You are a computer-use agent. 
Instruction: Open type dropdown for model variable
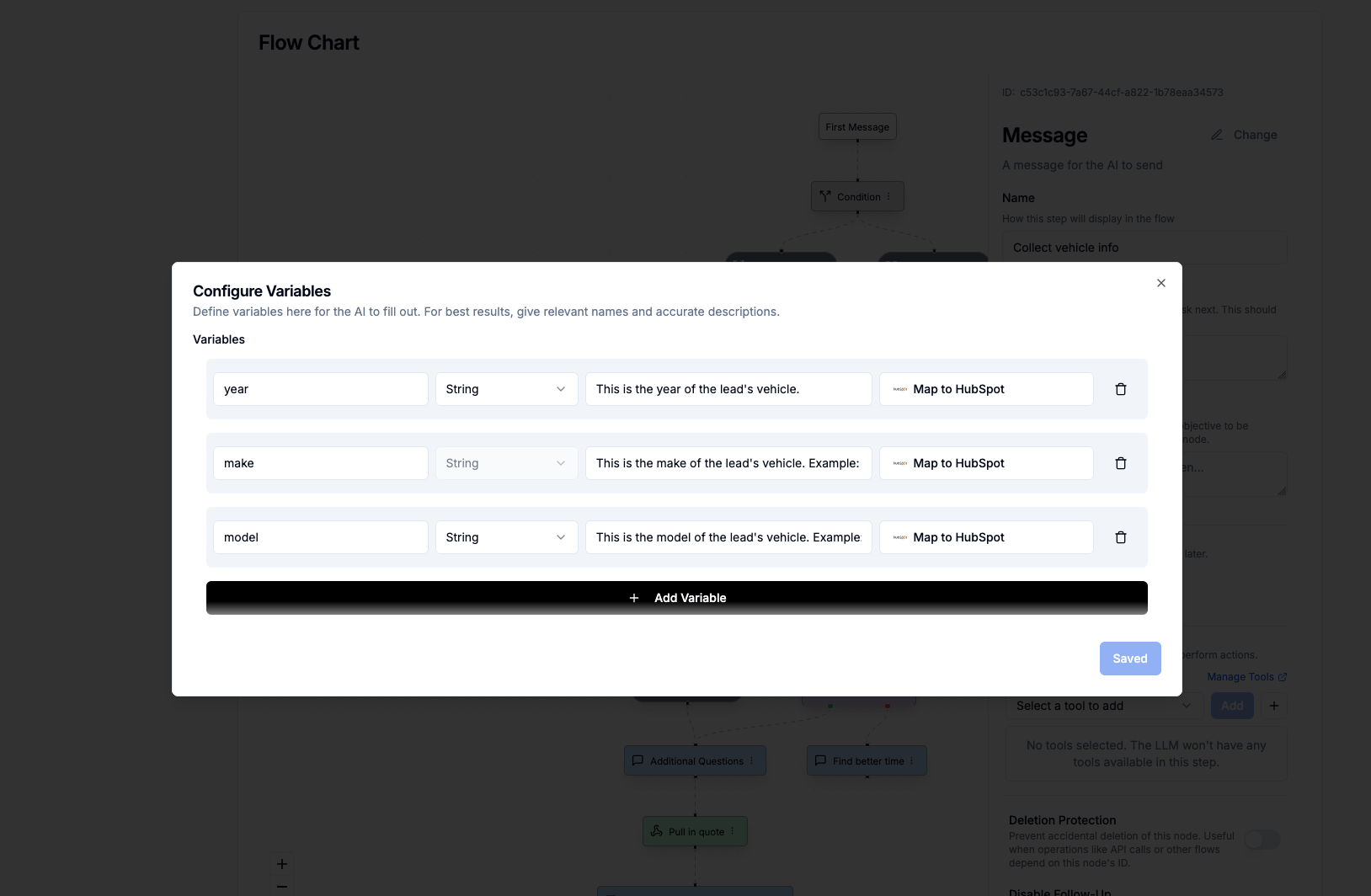click(506, 537)
